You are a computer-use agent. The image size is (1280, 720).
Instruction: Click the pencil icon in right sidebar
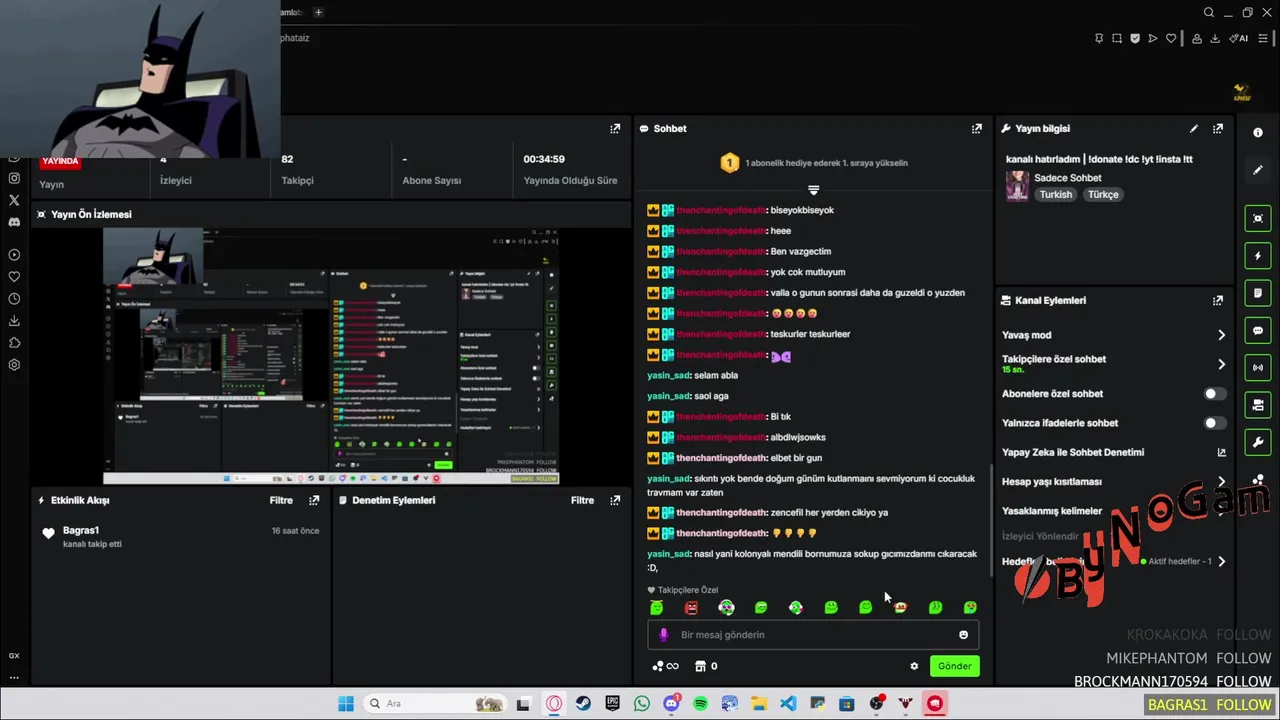[1258, 170]
